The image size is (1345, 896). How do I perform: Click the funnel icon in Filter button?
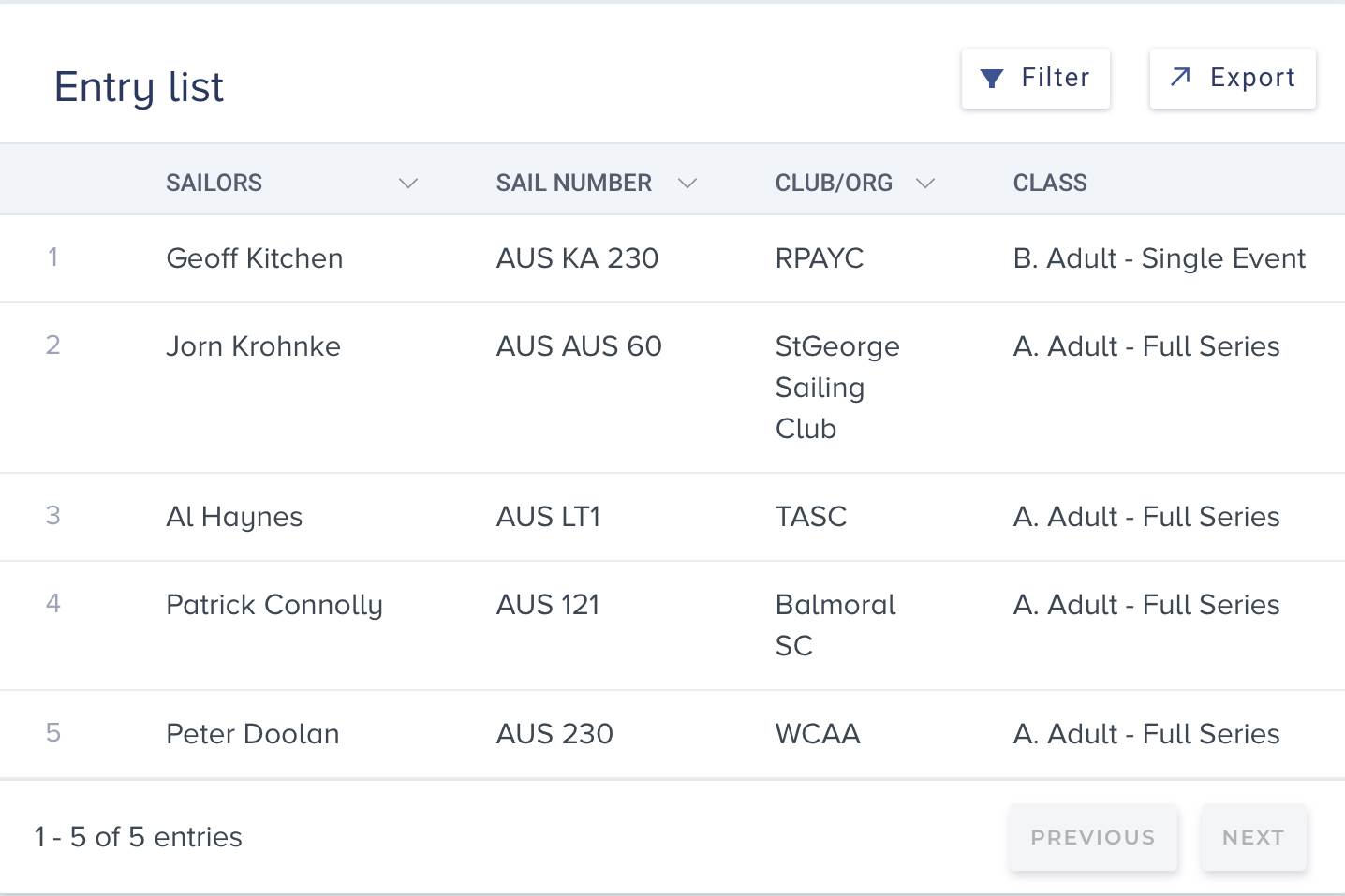pos(992,79)
